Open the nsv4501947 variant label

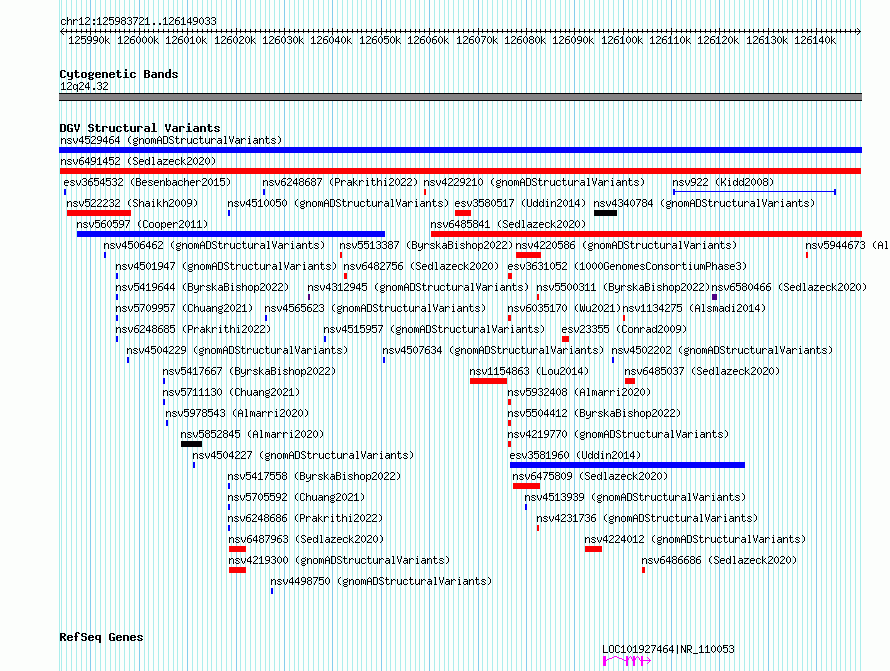pyautogui.click(x=226, y=266)
